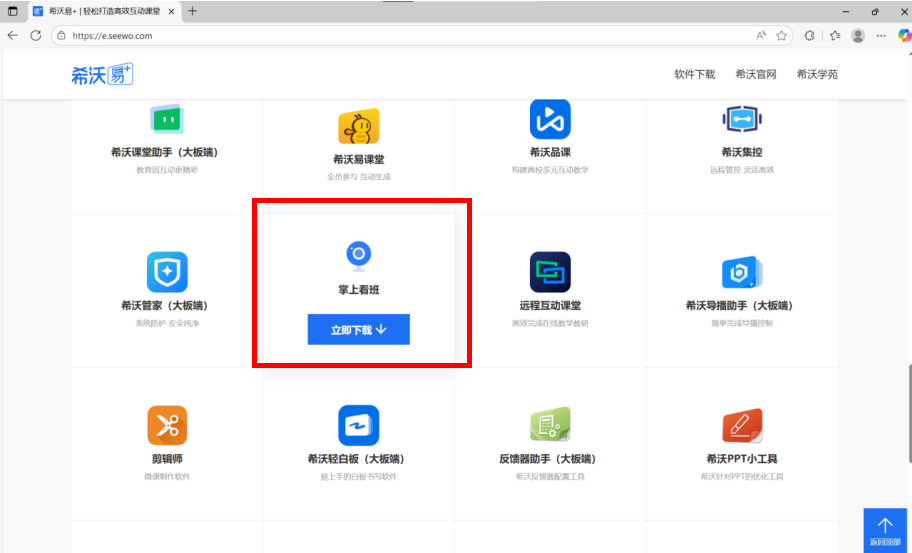This screenshot has width=912, height=553.
Task: Select the 希沃管家 shield icon
Action: [x=167, y=272]
